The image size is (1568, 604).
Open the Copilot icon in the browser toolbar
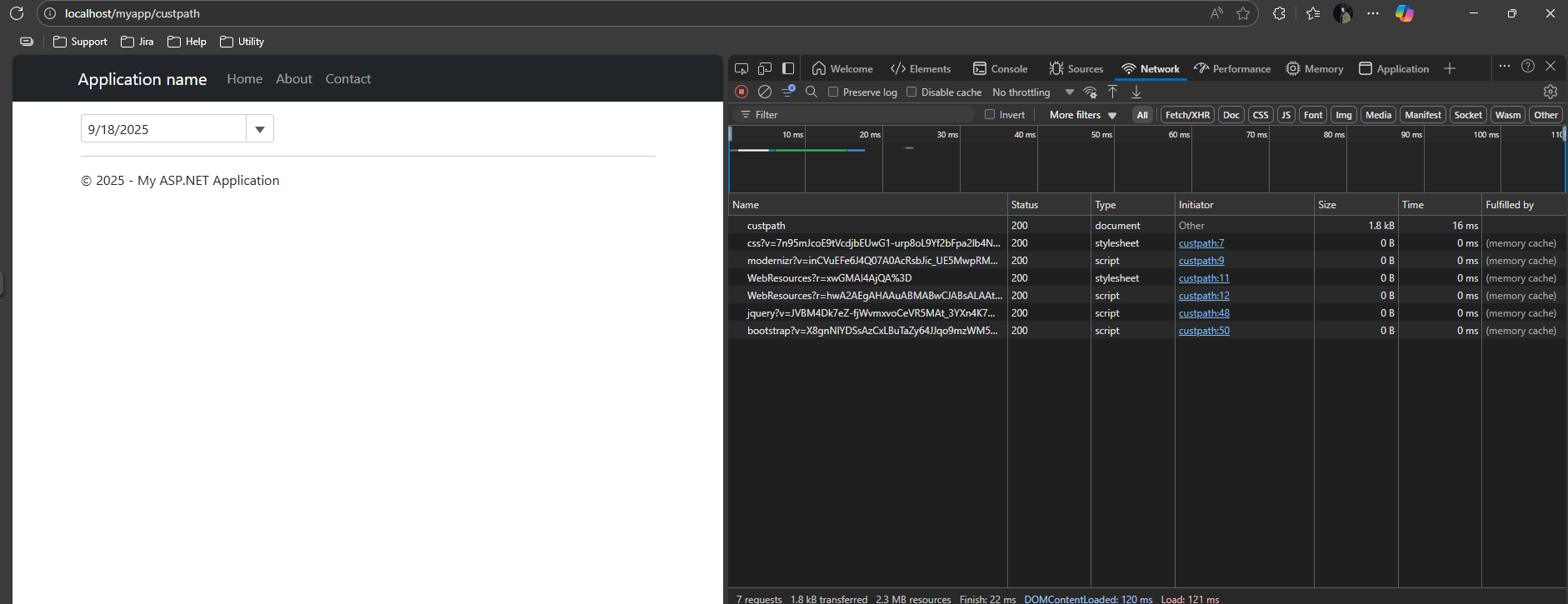pyautogui.click(x=1405, y=13)
